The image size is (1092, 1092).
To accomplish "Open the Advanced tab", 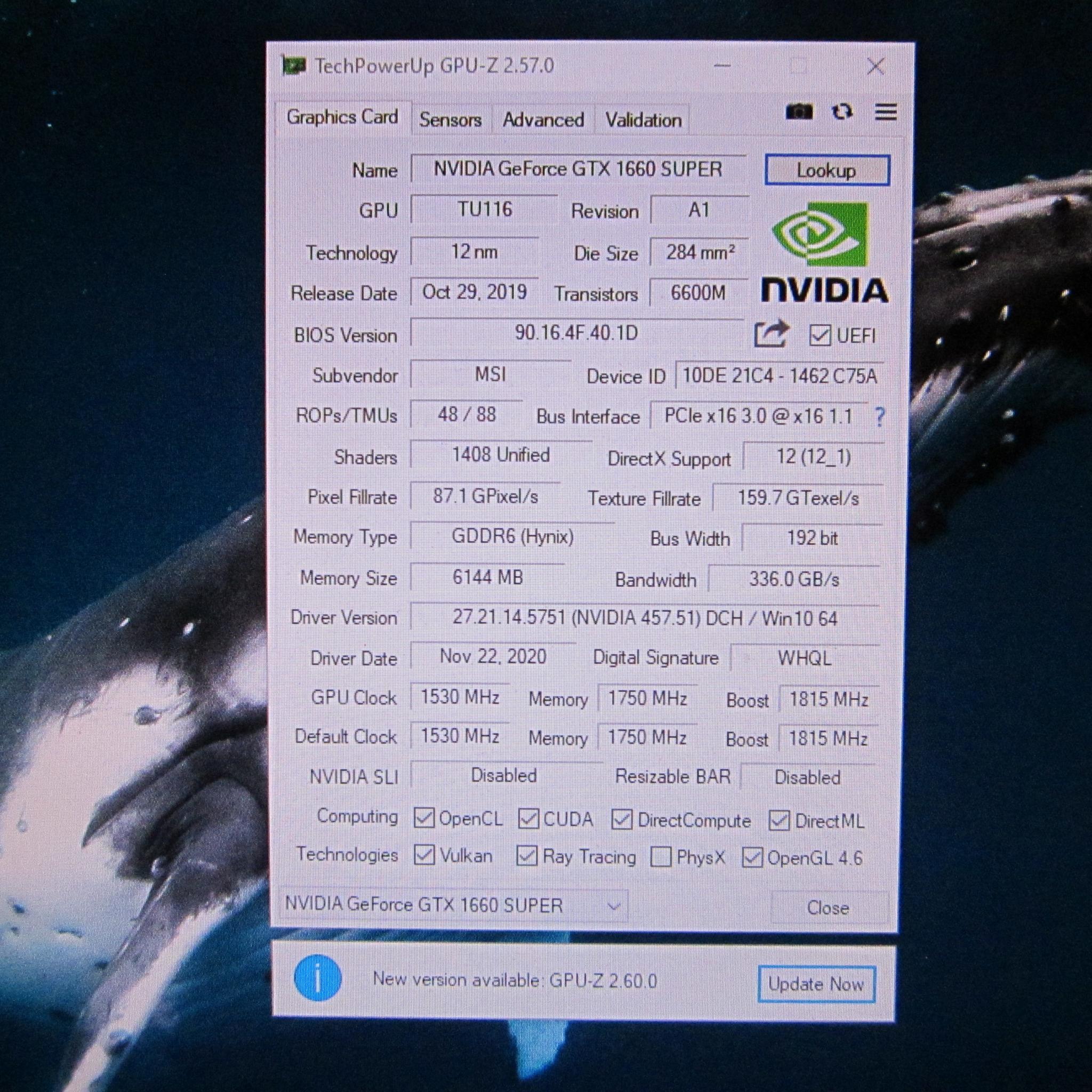I will click(x=543, y=120).
